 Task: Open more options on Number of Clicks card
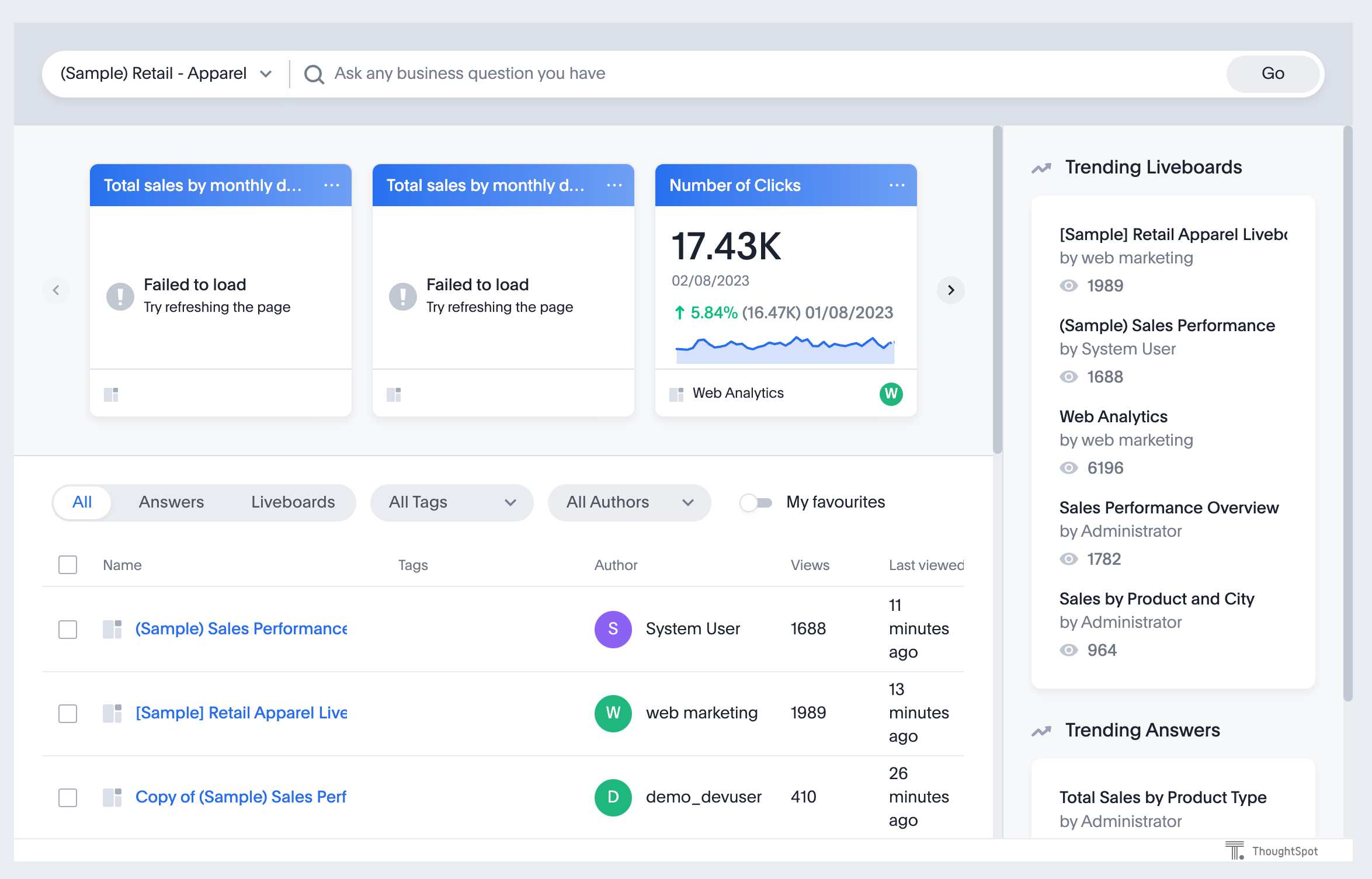pyautogui.click(x=897, y=185)
